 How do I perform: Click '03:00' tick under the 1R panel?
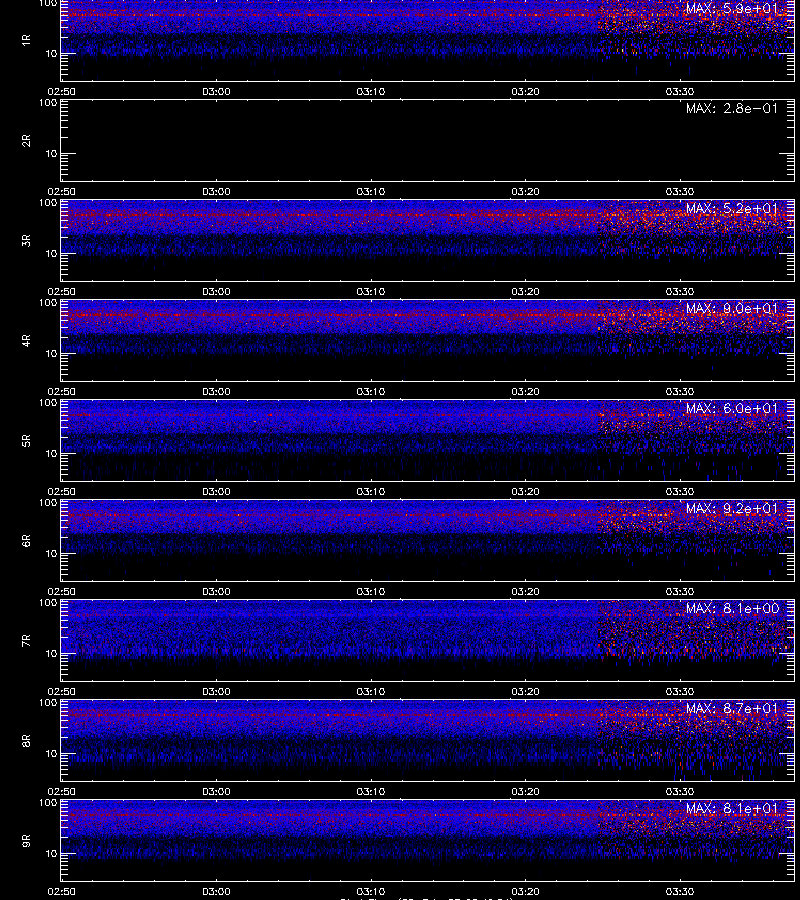[216, 91]
